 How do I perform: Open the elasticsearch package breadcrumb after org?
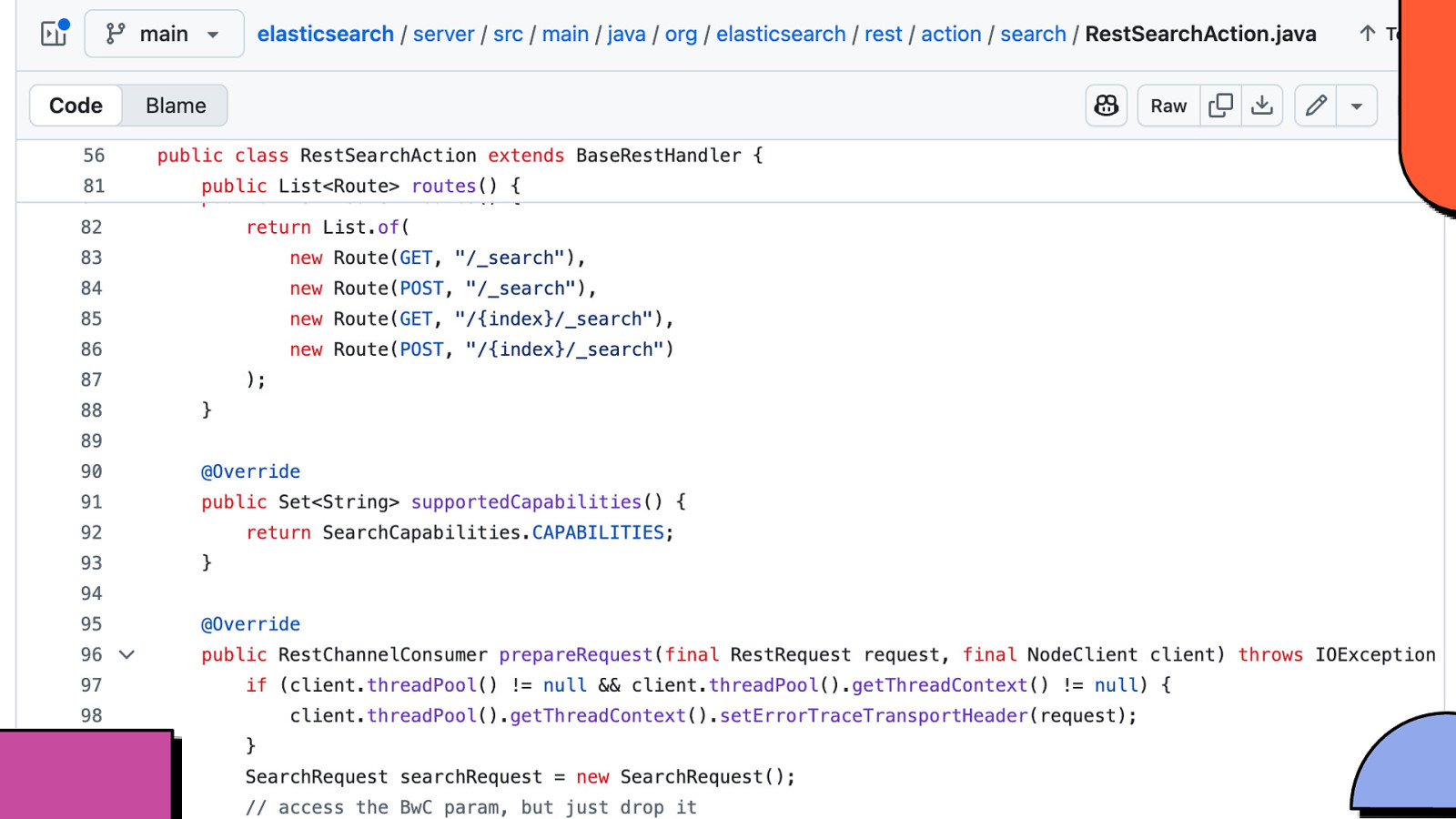(781, 34)
